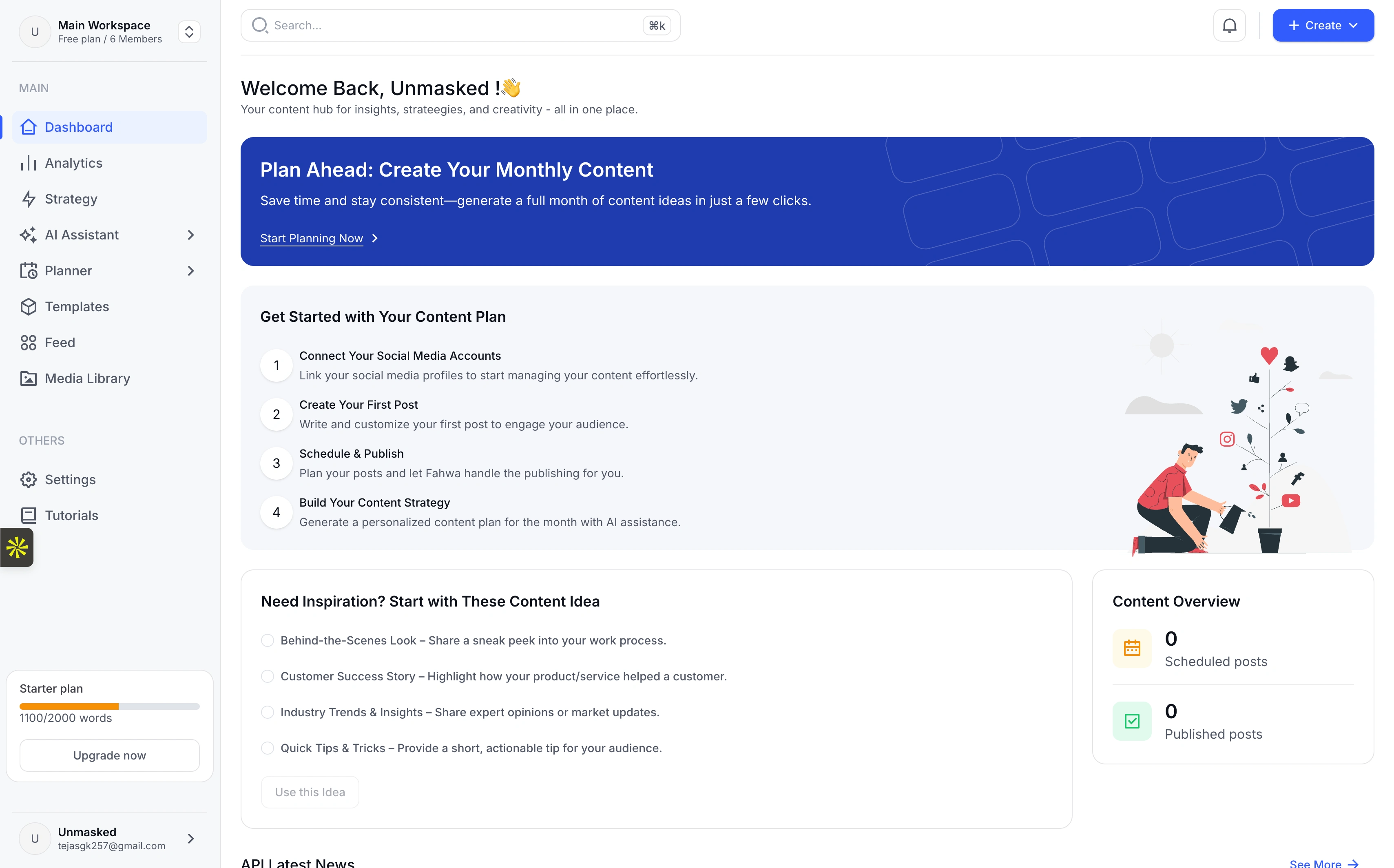Select the Behind-the-Scenes Look idea radio
Image resolution: width=1394 pixels, height=868 pixels.
[267, 640]
